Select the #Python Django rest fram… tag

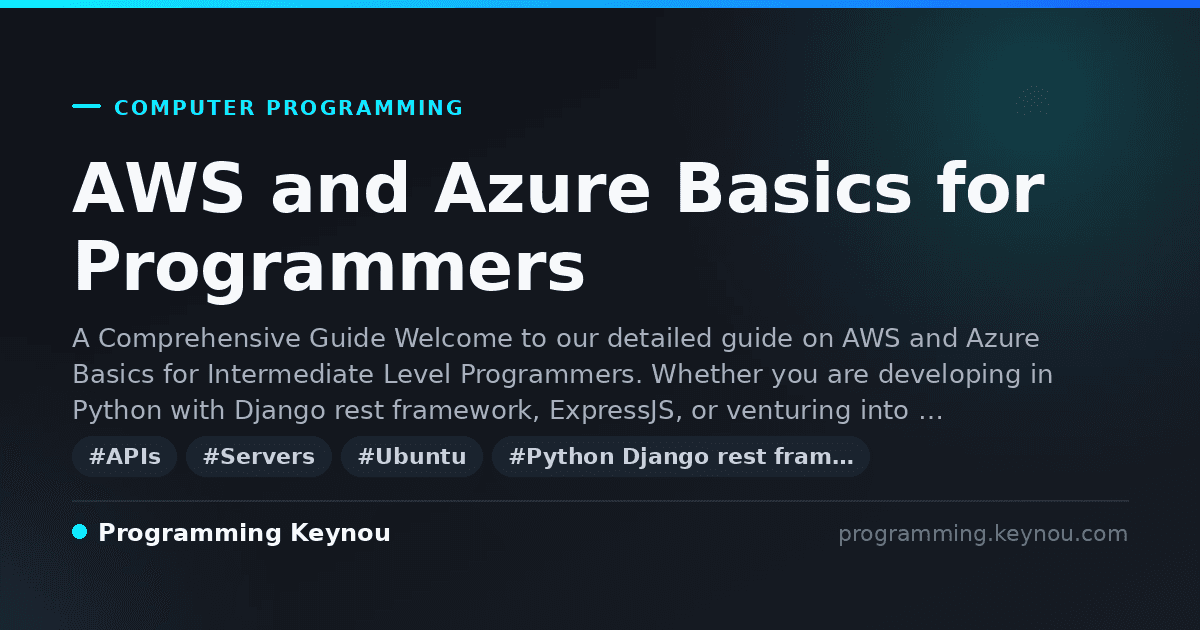pyautogui.click(x=681, y=457)
